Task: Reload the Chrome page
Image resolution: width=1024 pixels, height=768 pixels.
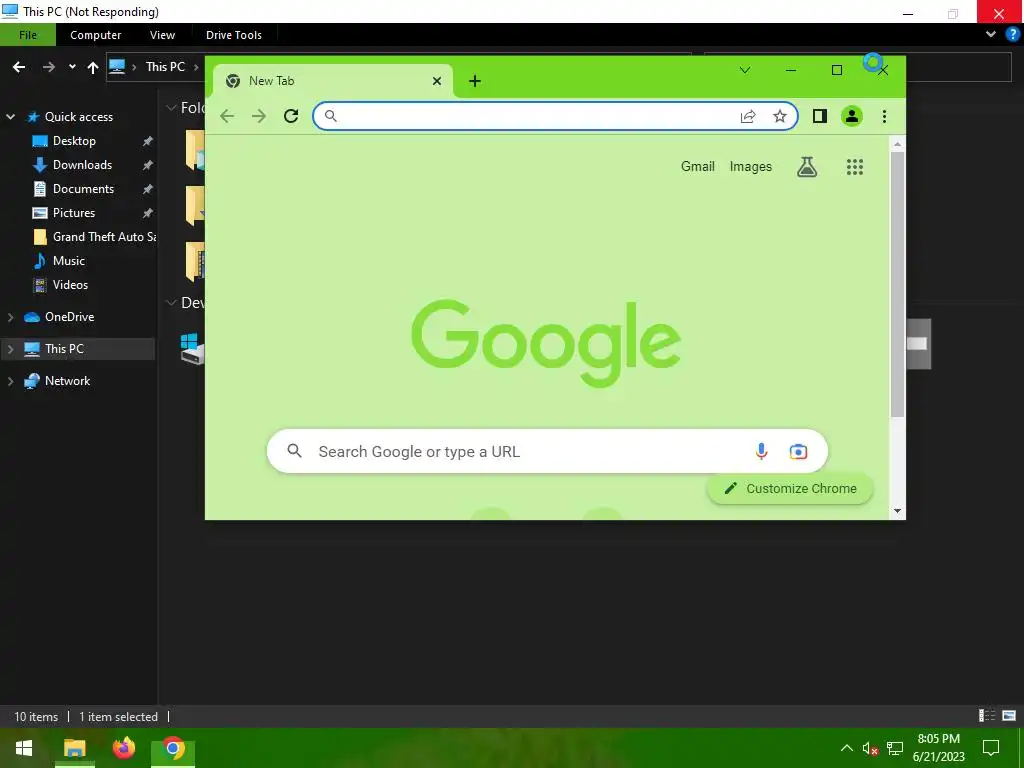Action: [x=291, y=116]
